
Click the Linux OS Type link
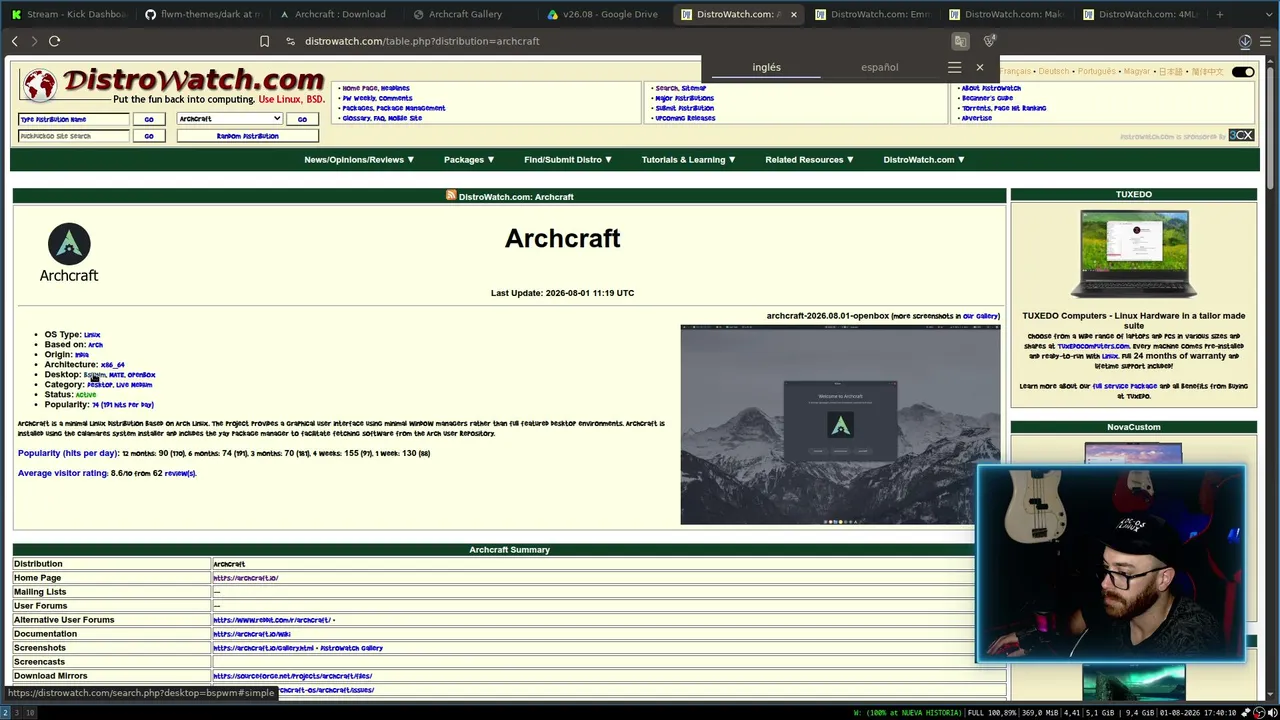92,335
